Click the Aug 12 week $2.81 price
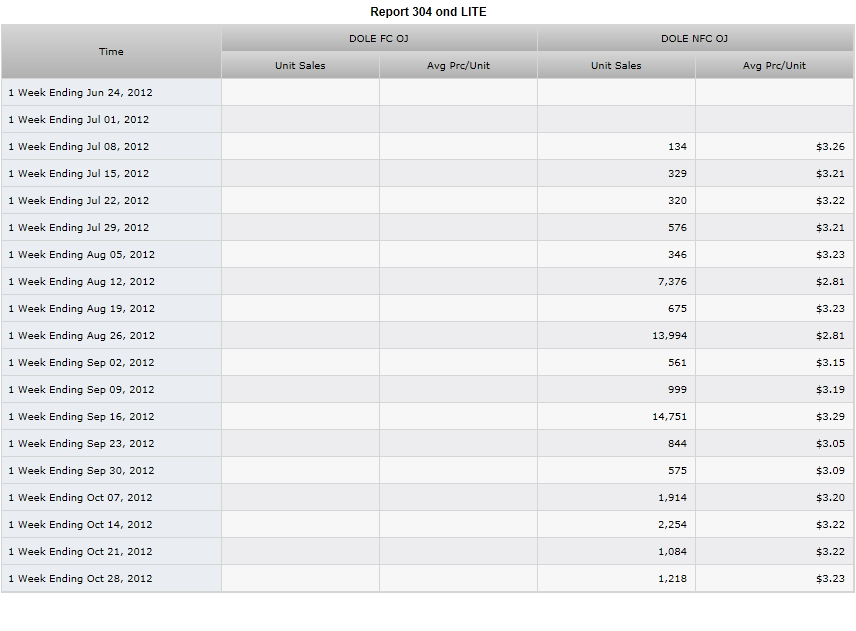856x631 pixels. (x=830, y=281)
